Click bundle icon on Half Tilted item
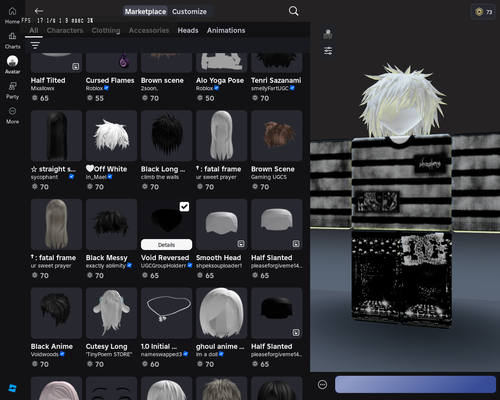This screenshot has width=500, height=400. coord(76,66)
